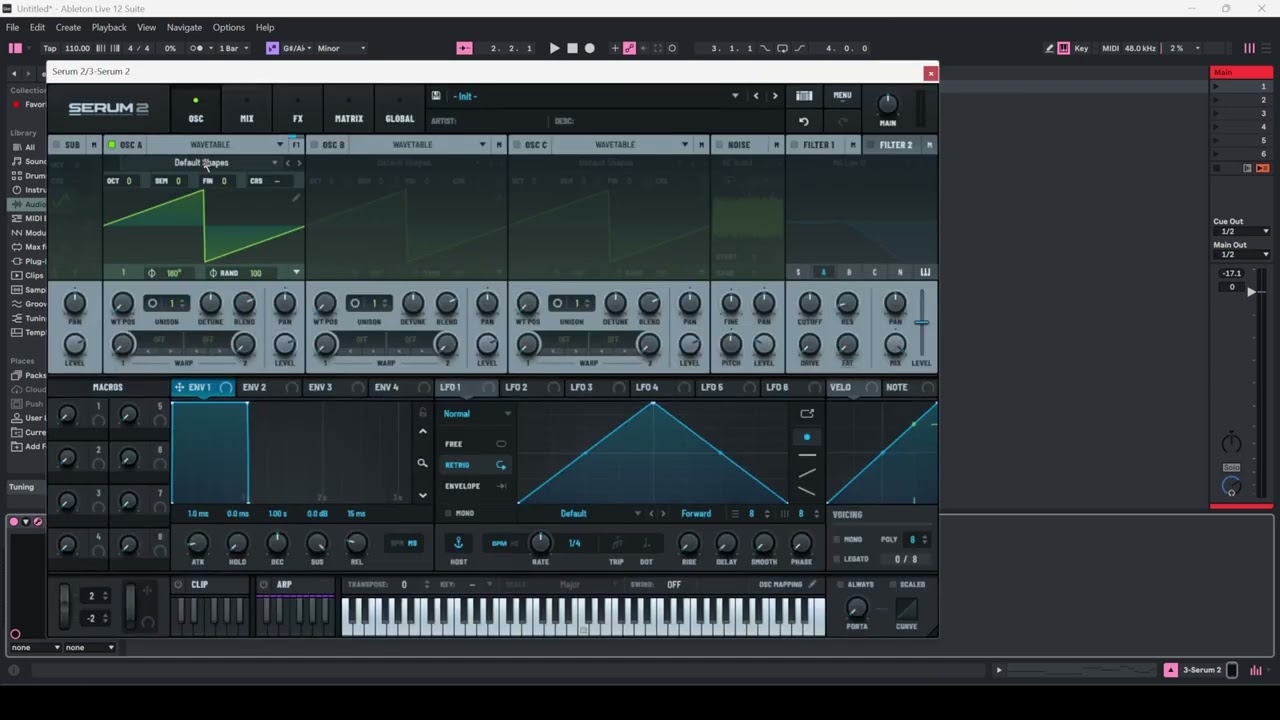This screenshot has width=1280, height=720.
Task: Enable oscillator C
Action: pos(517,145)
